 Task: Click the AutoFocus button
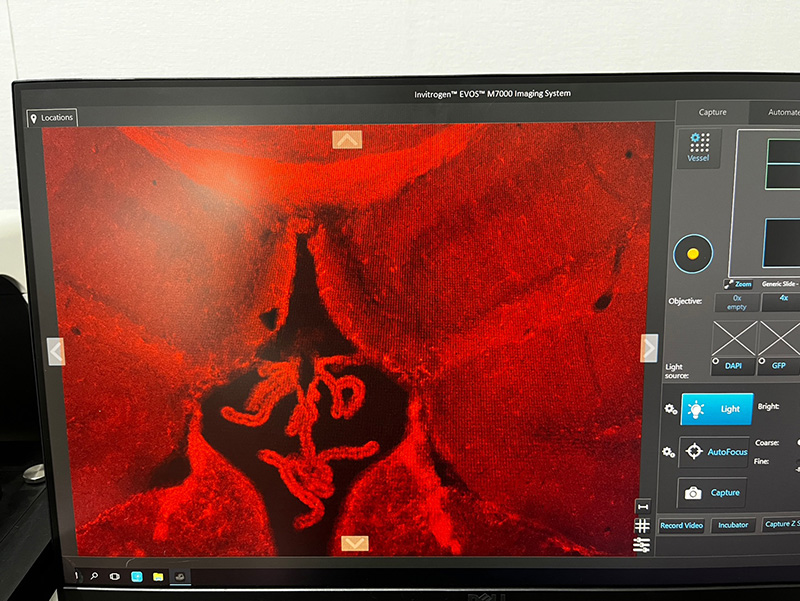point(714,452)
